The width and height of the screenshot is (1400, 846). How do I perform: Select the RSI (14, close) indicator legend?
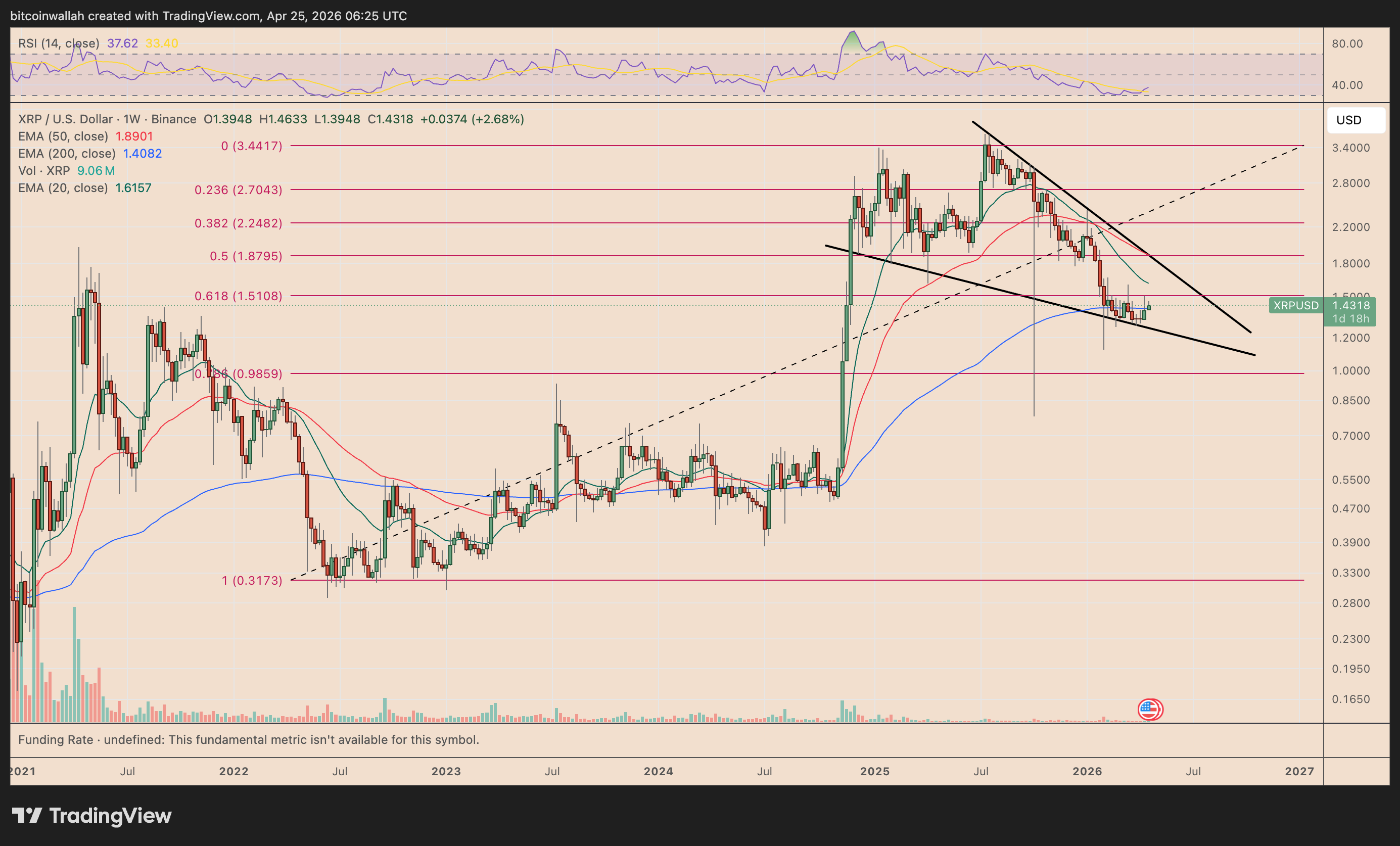[x=59, y=43]
